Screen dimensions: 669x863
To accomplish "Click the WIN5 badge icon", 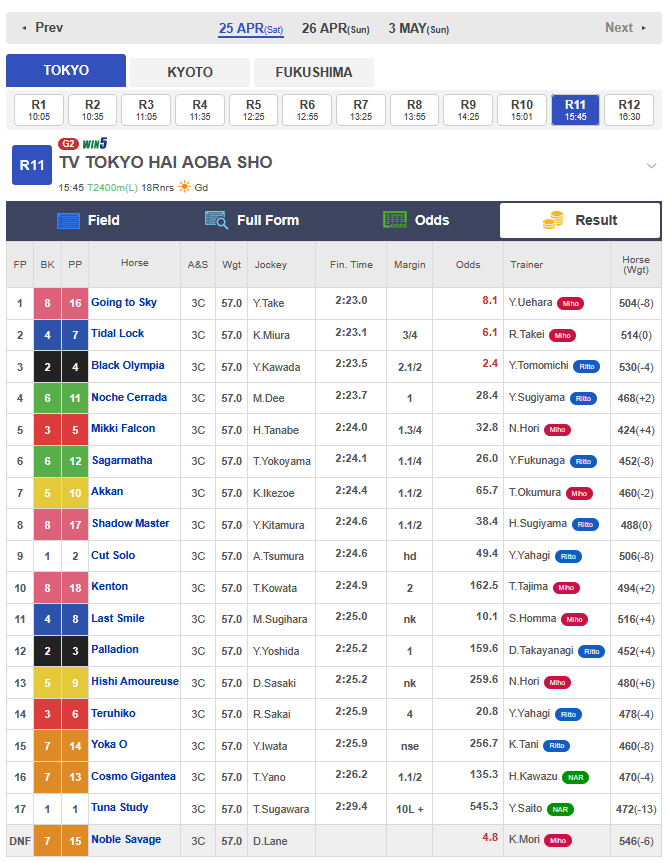I will pyautogui.click(x=95, y=144).
